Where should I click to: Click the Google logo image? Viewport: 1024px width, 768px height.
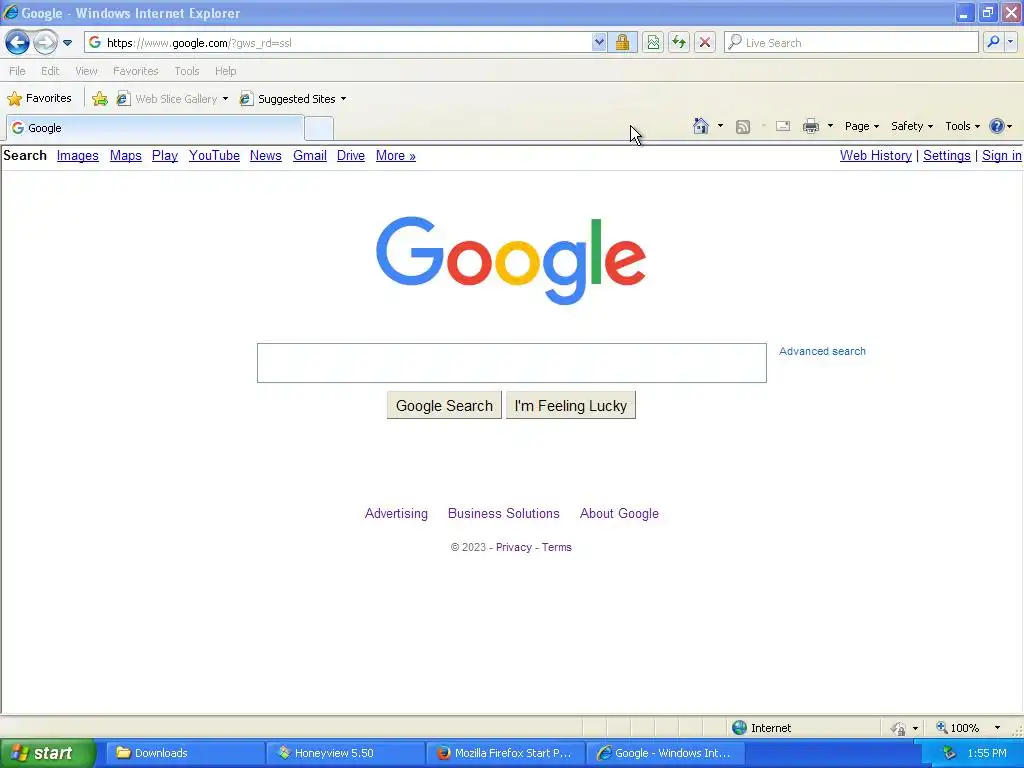(x=511, y=261)
